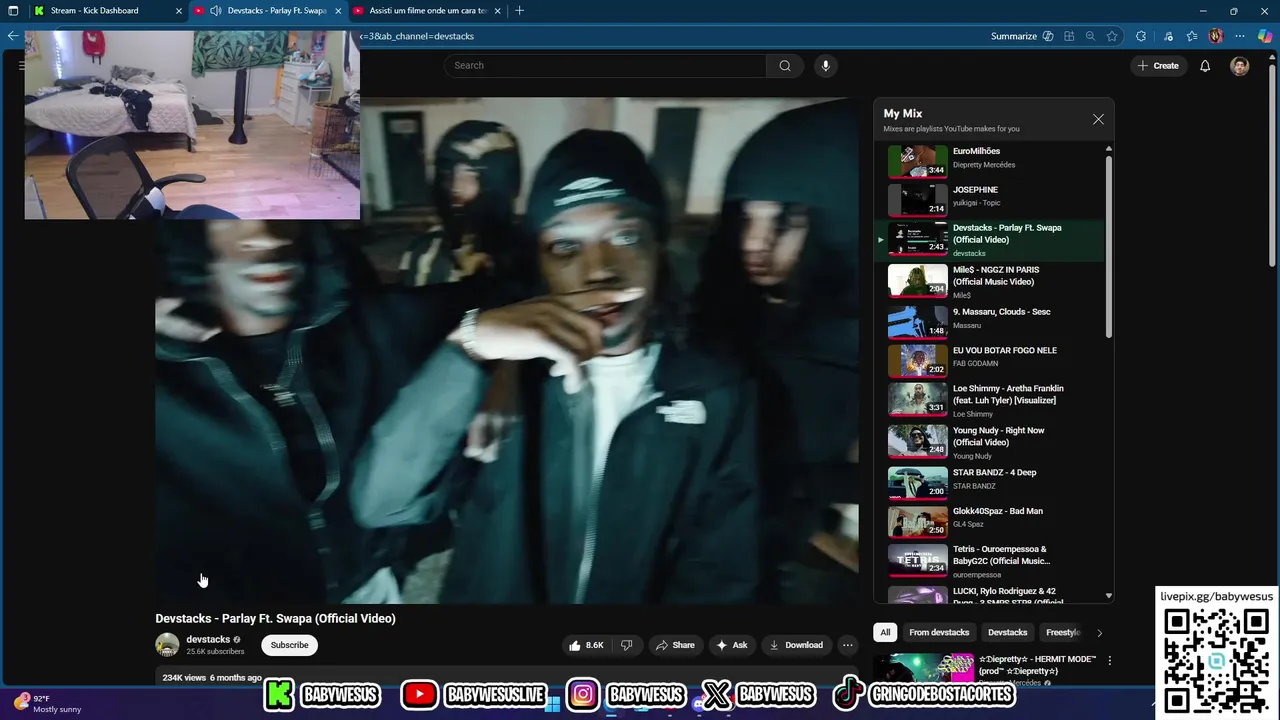Click the Download button

pyautogui.click(x=796, y=645)
